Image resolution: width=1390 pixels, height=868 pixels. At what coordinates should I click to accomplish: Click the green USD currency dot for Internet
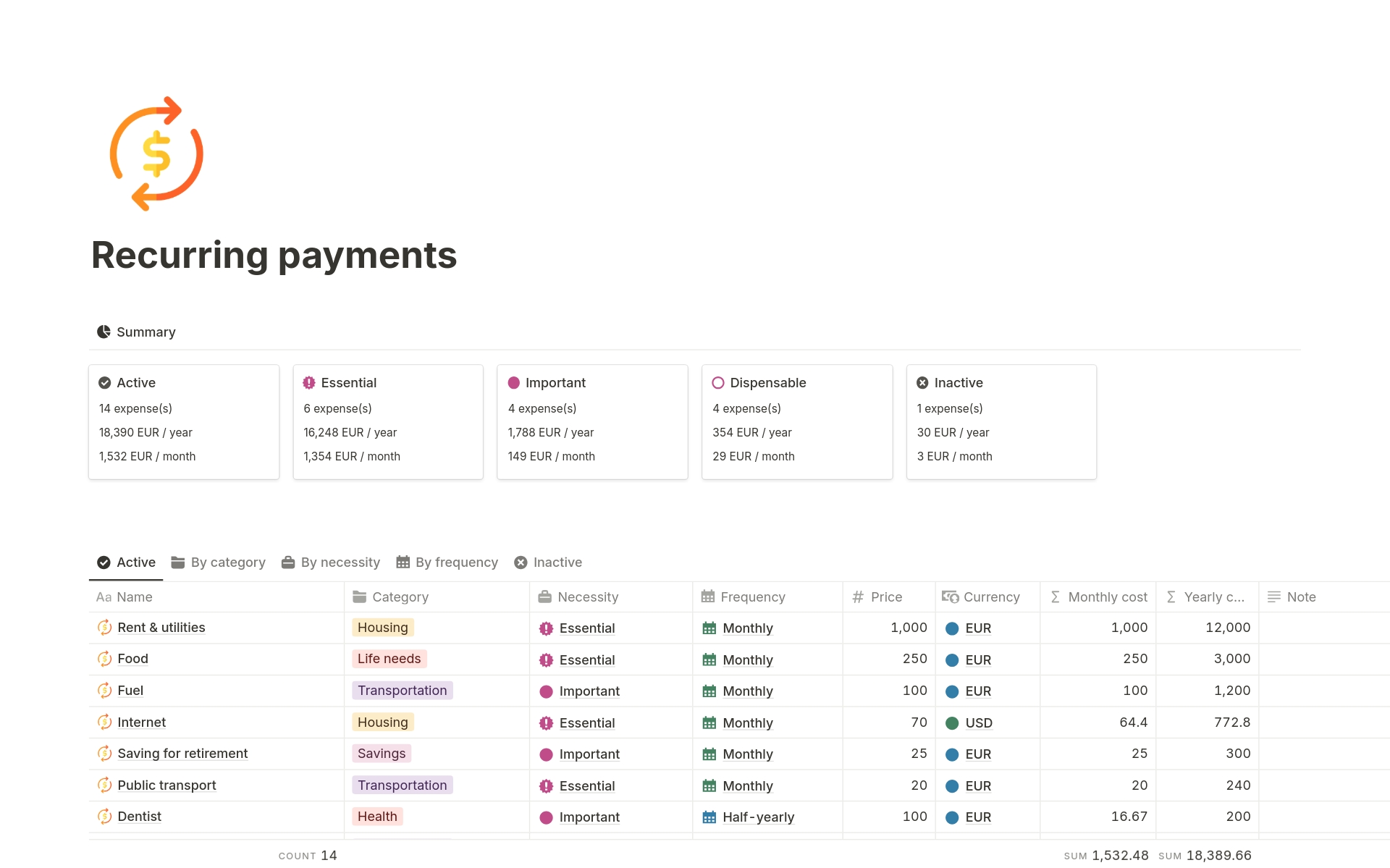pyautogui.click(x=952, y=723)
